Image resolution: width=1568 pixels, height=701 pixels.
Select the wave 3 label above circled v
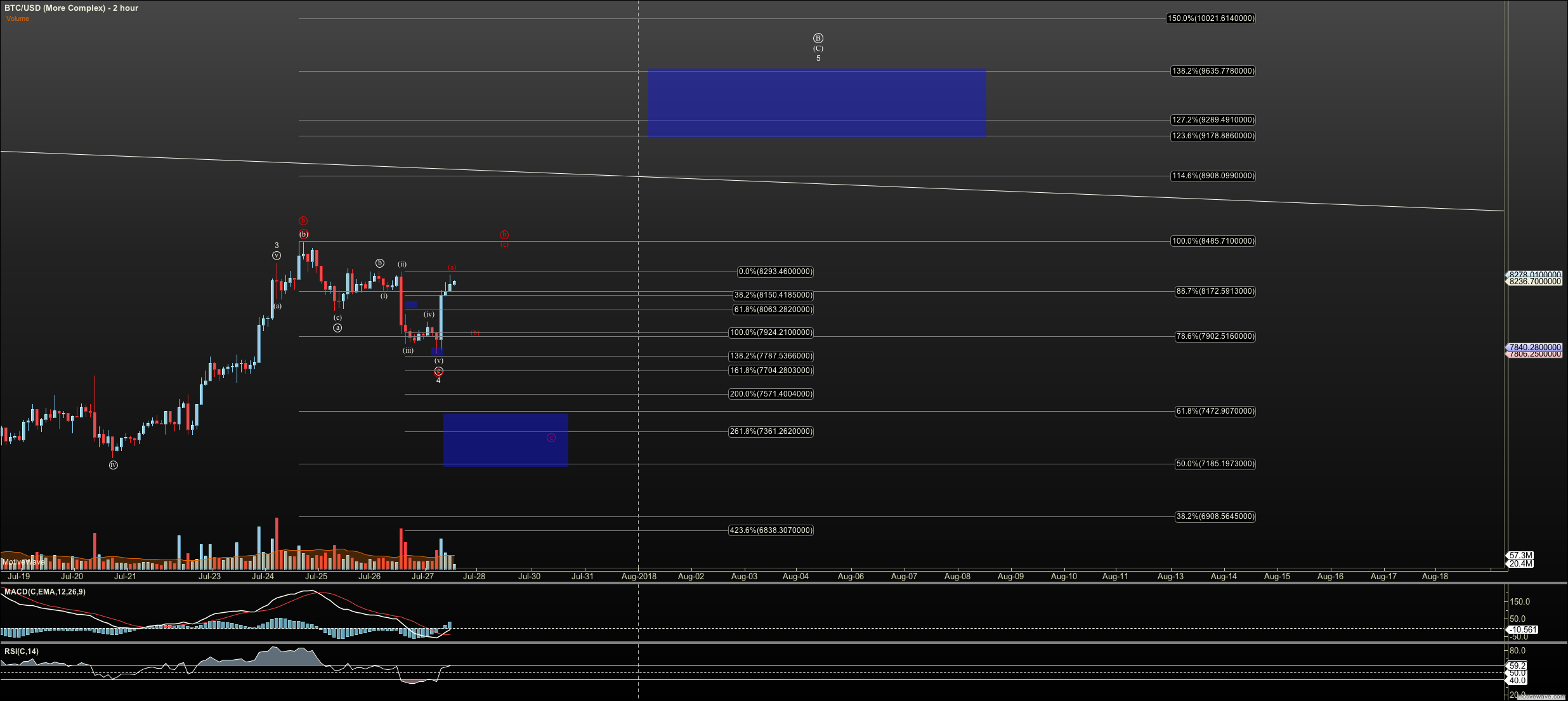pos(277,246)
